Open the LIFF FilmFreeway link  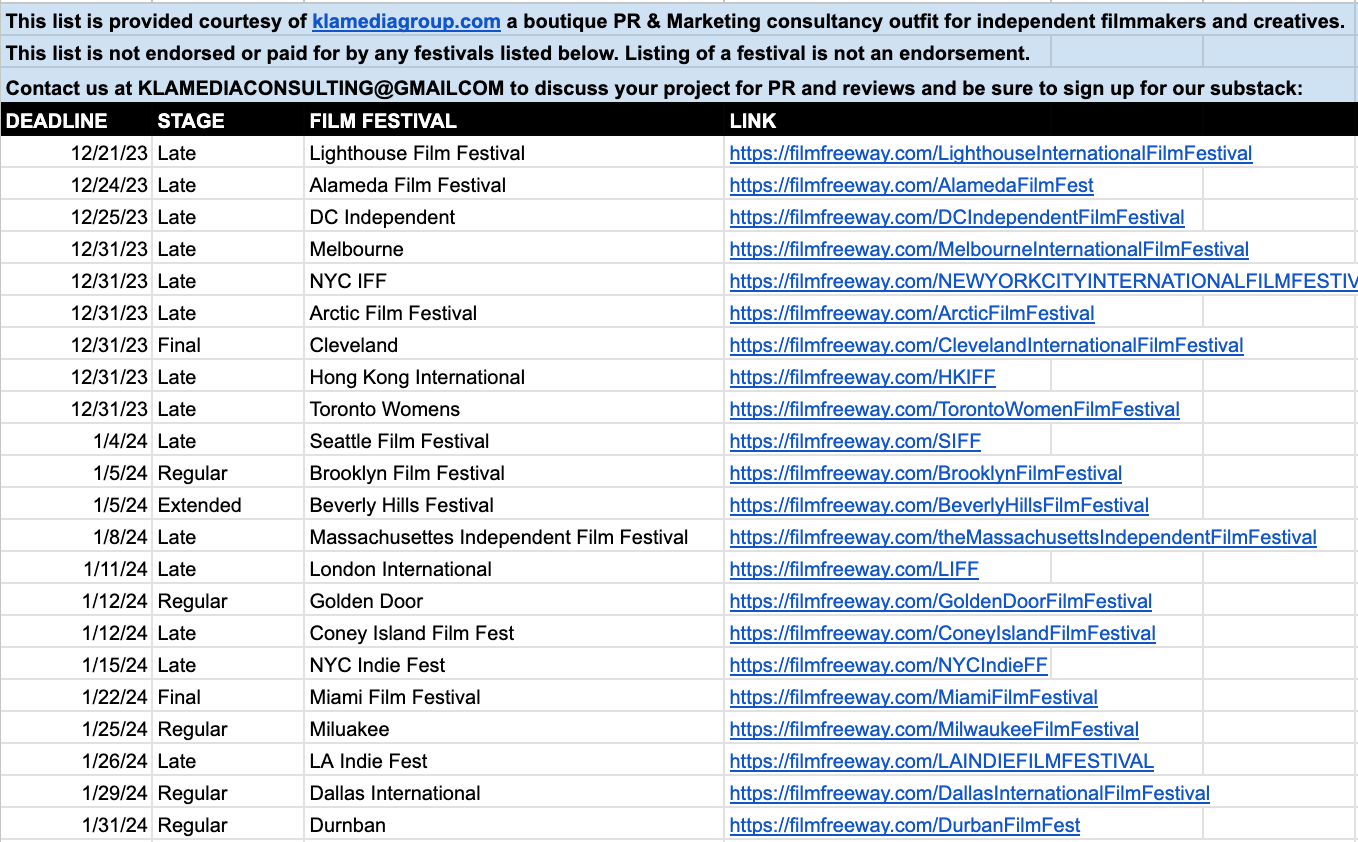(854, 569)
